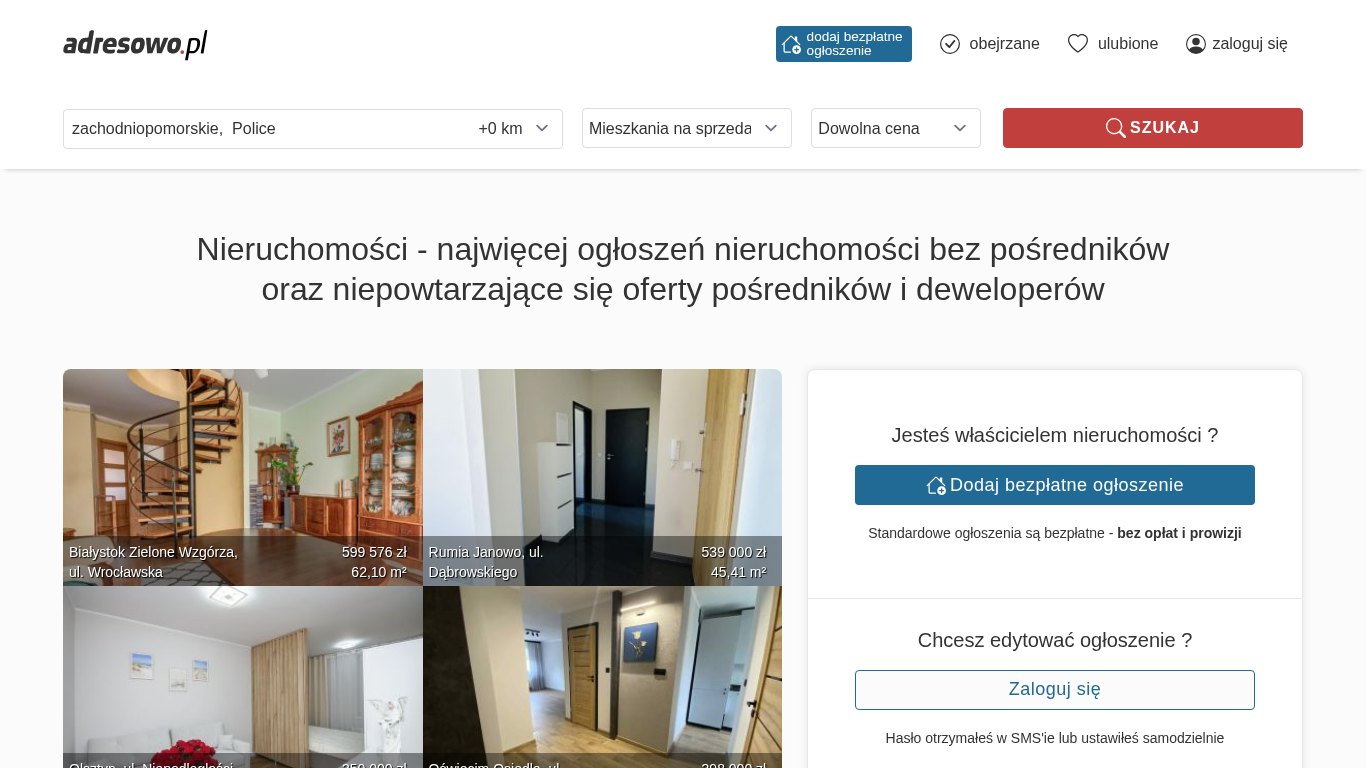The image size is (1366, 768).
Task: Open the Dowolna cena price dropdown
Action: [896, 128]
